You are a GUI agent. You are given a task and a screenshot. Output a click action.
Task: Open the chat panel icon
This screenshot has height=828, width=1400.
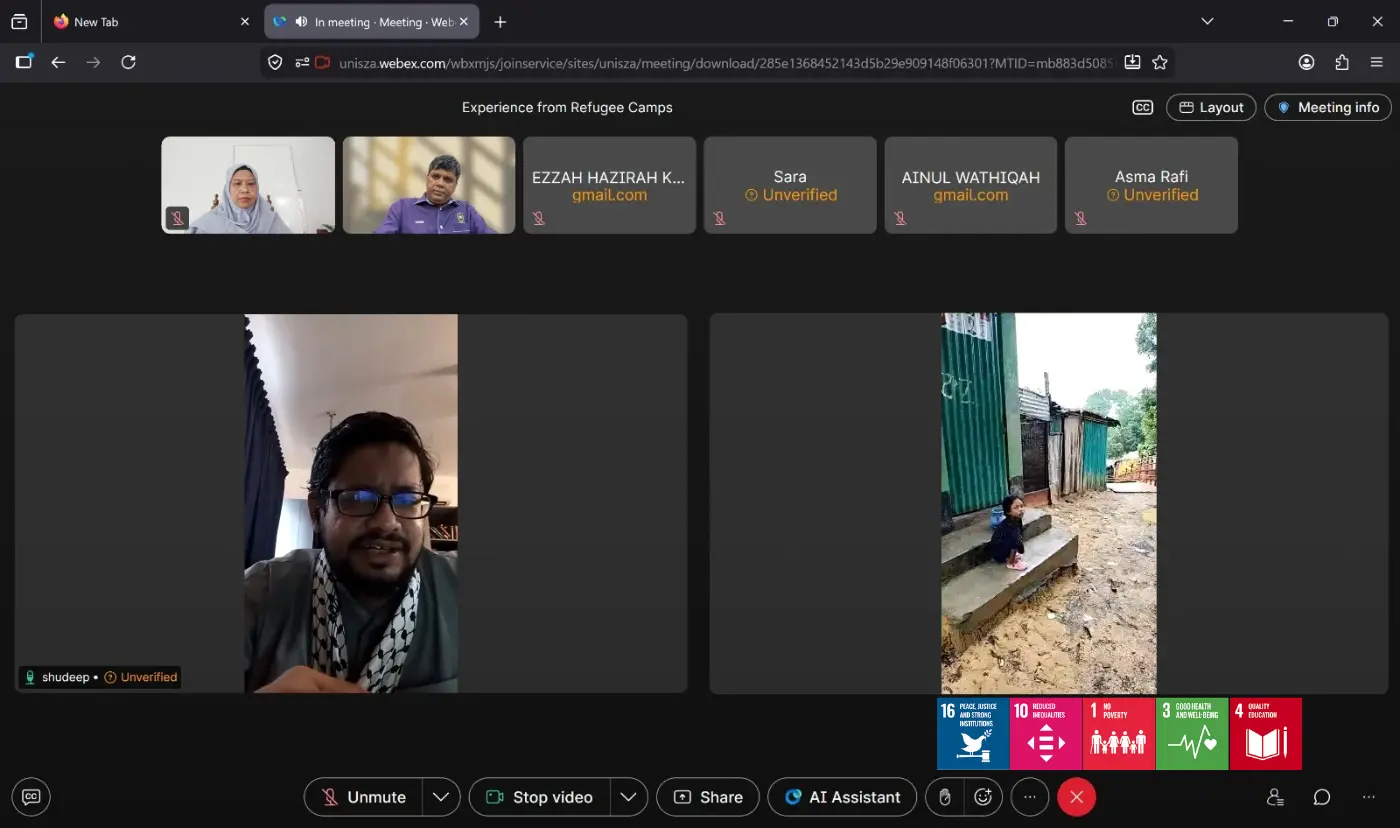tap(1322, 797)
